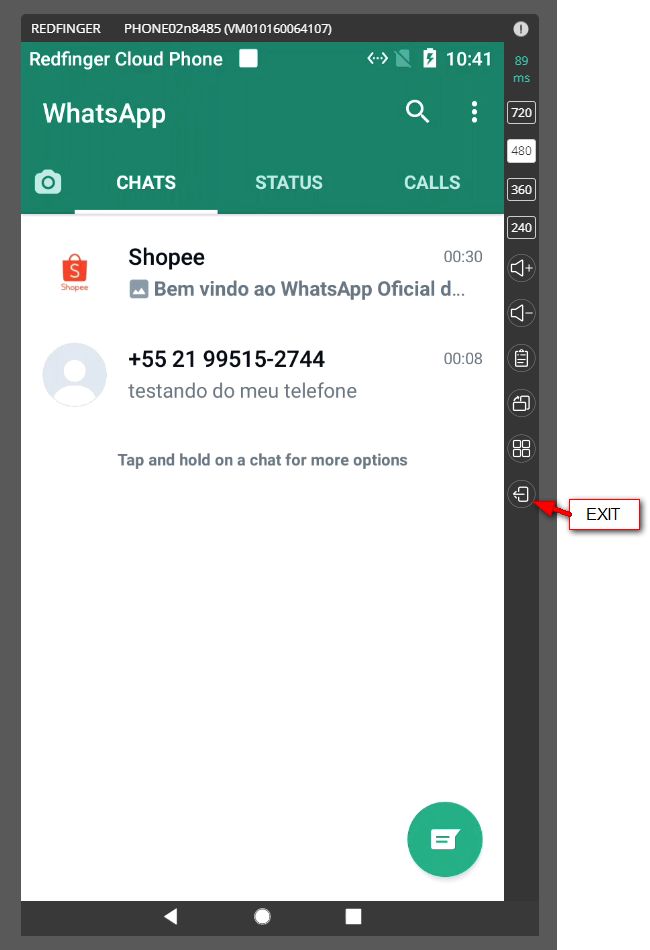The image size is (650, 950).
Task: Set stream quality to 240
Action: [521, 228]
